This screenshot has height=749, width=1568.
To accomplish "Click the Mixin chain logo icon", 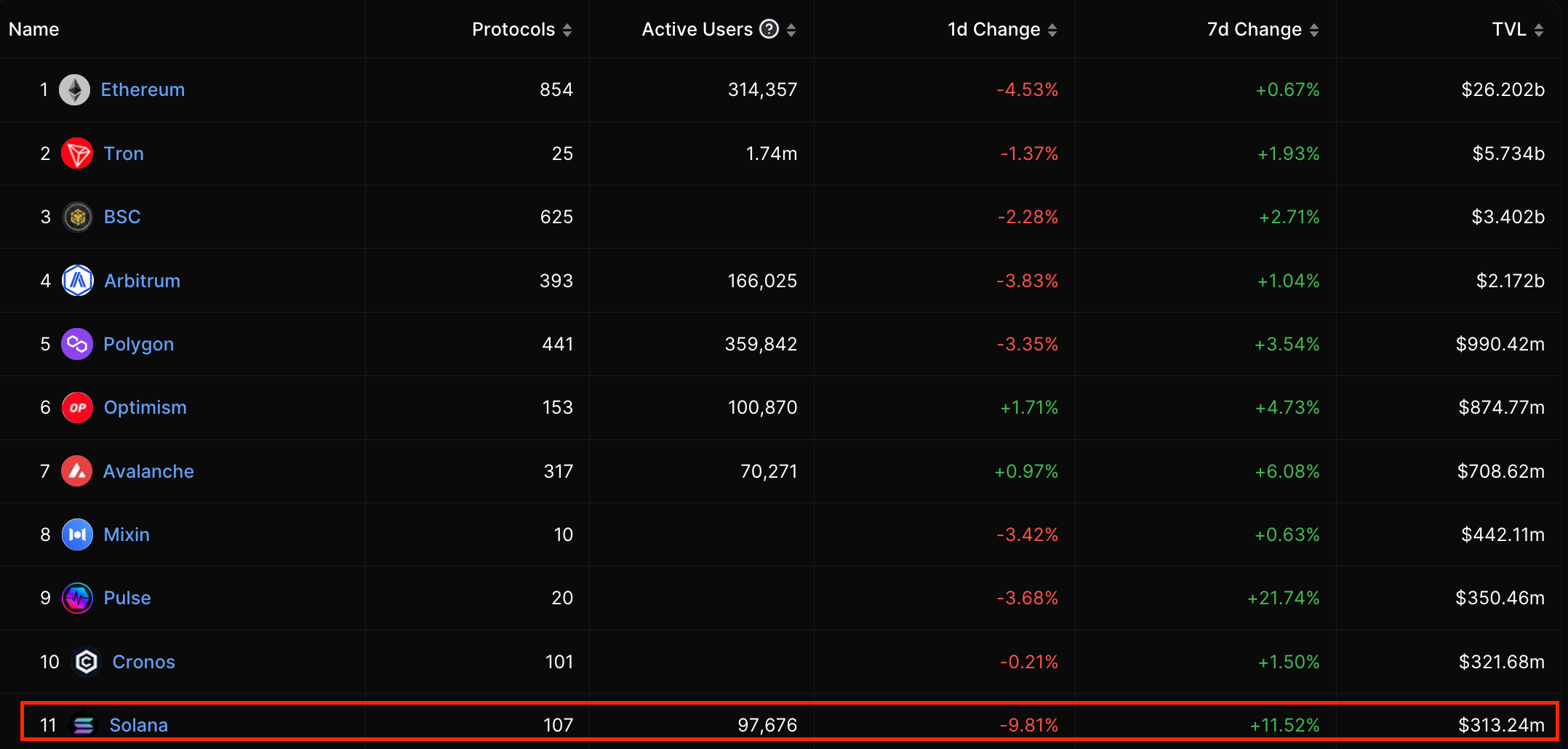I will click(77, 534).
